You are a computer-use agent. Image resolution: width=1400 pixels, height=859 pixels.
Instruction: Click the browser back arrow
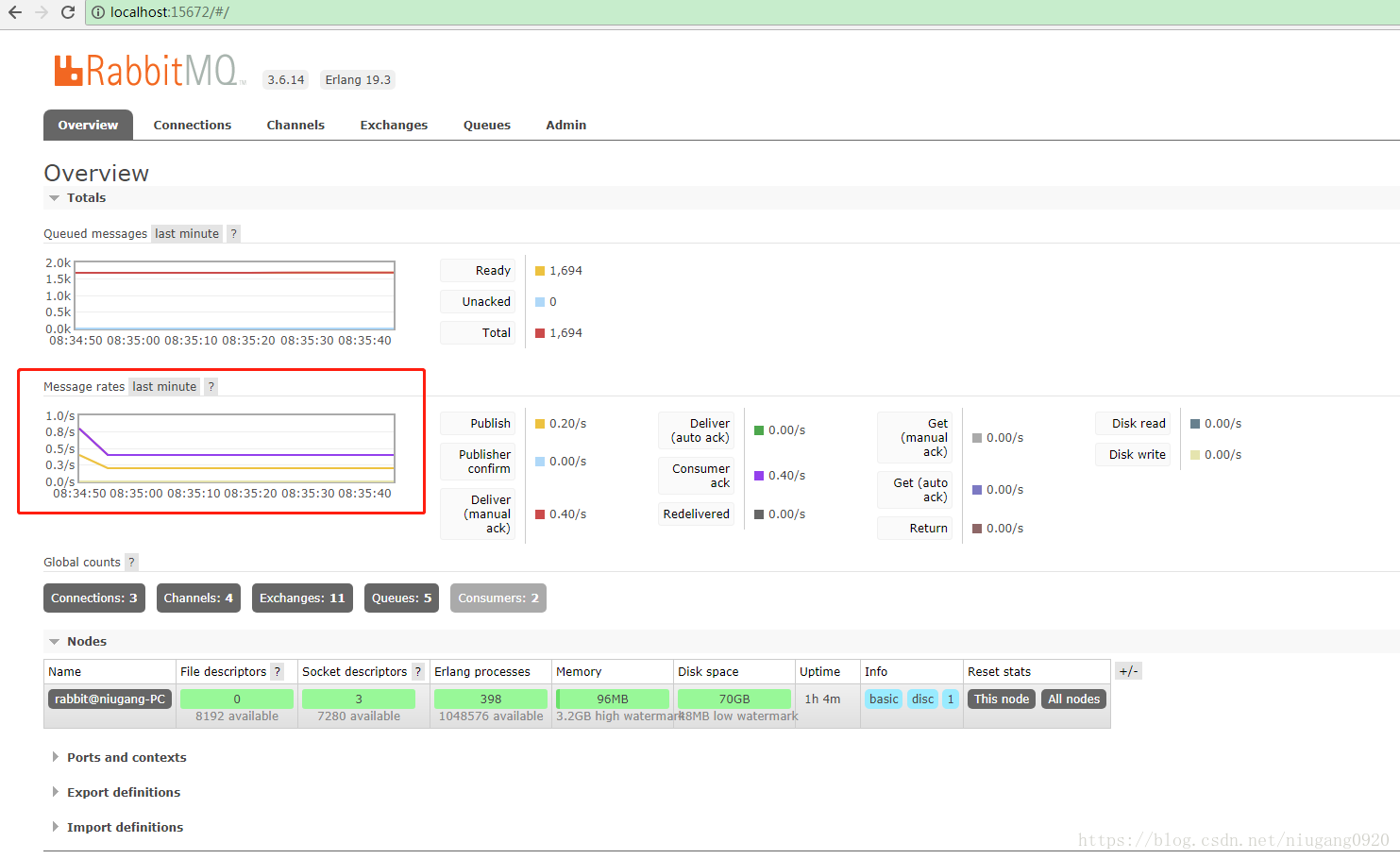pyautogui.click(x=15, y=12)
